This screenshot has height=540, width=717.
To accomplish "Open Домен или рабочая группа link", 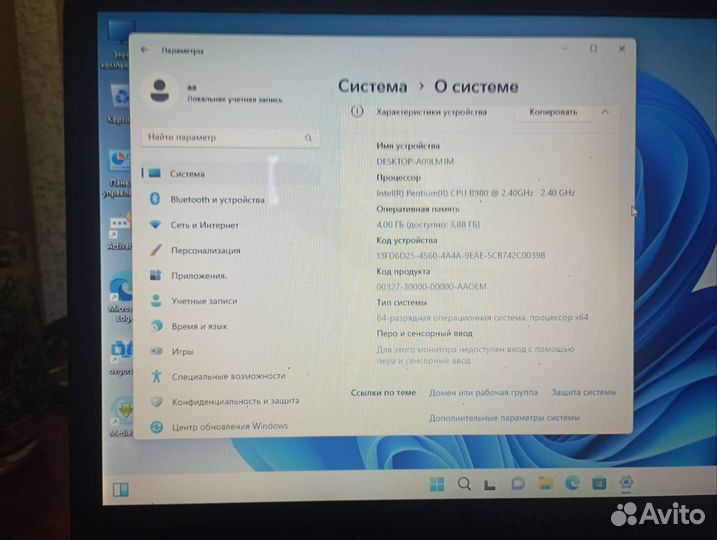I will tap(483, 393).
